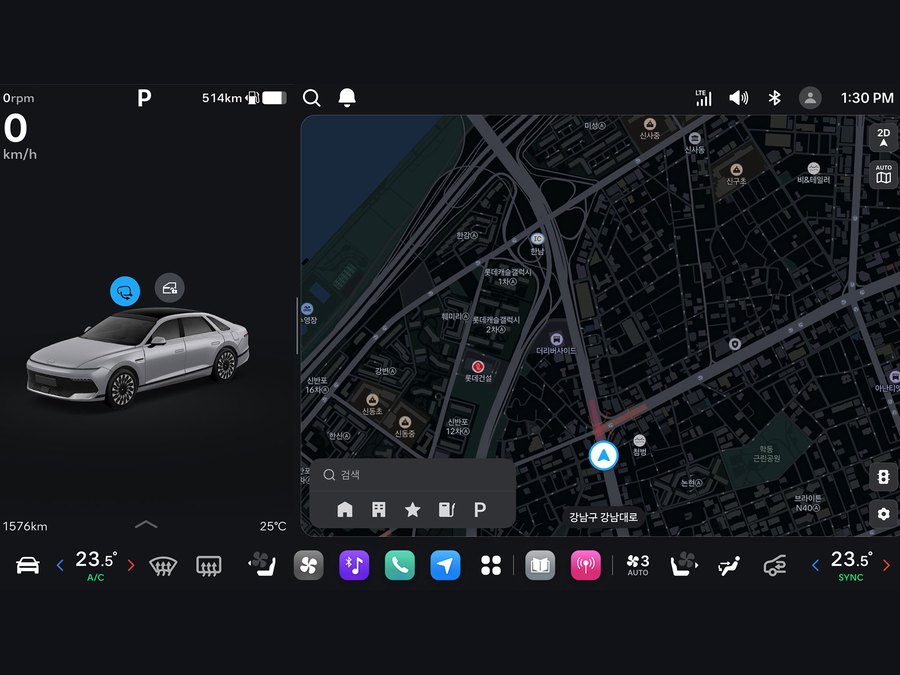Open the all apps grid
This screenshot has width=900, height=675.
(491, 565)
